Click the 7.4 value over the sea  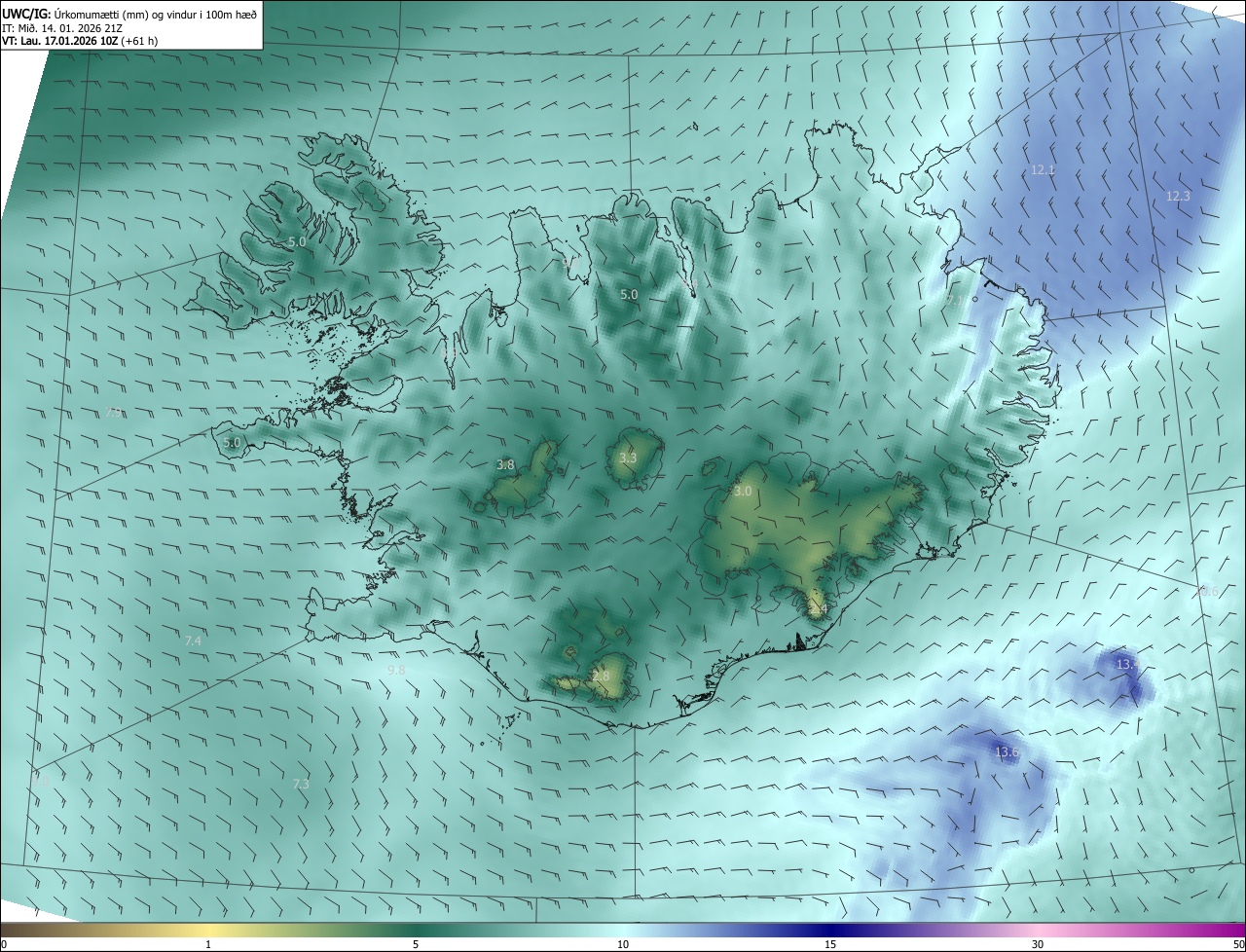193,641
